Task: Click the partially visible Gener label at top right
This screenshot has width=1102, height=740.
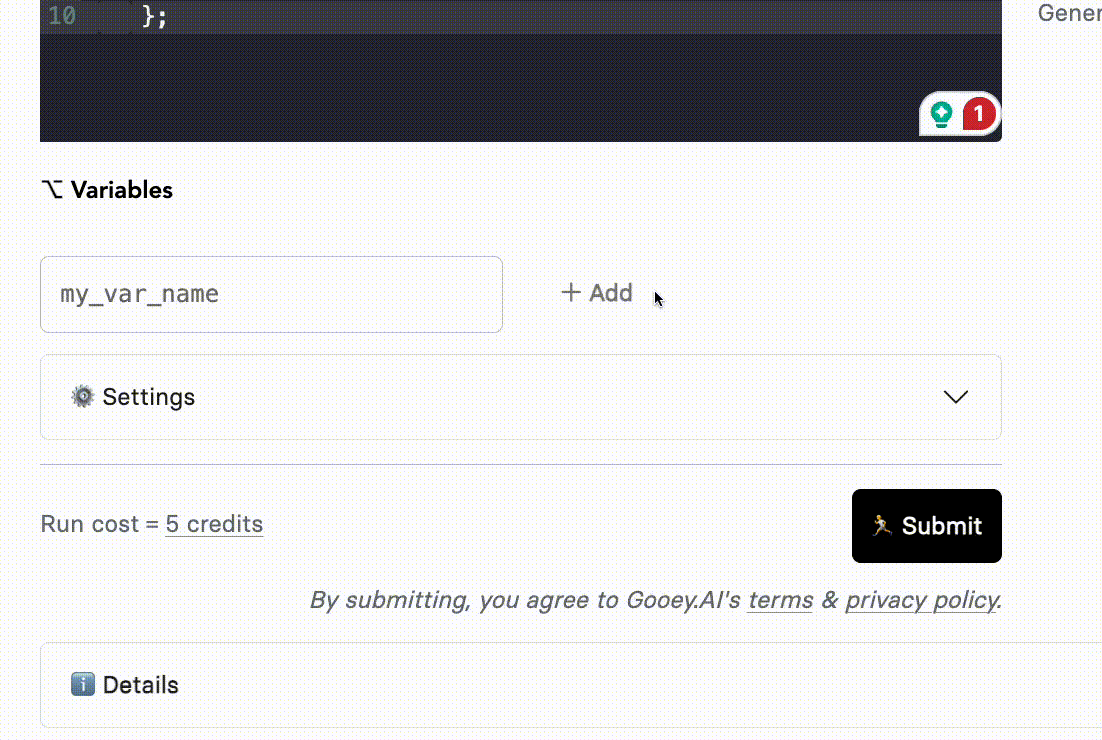Action: [x=1069, y=13]
